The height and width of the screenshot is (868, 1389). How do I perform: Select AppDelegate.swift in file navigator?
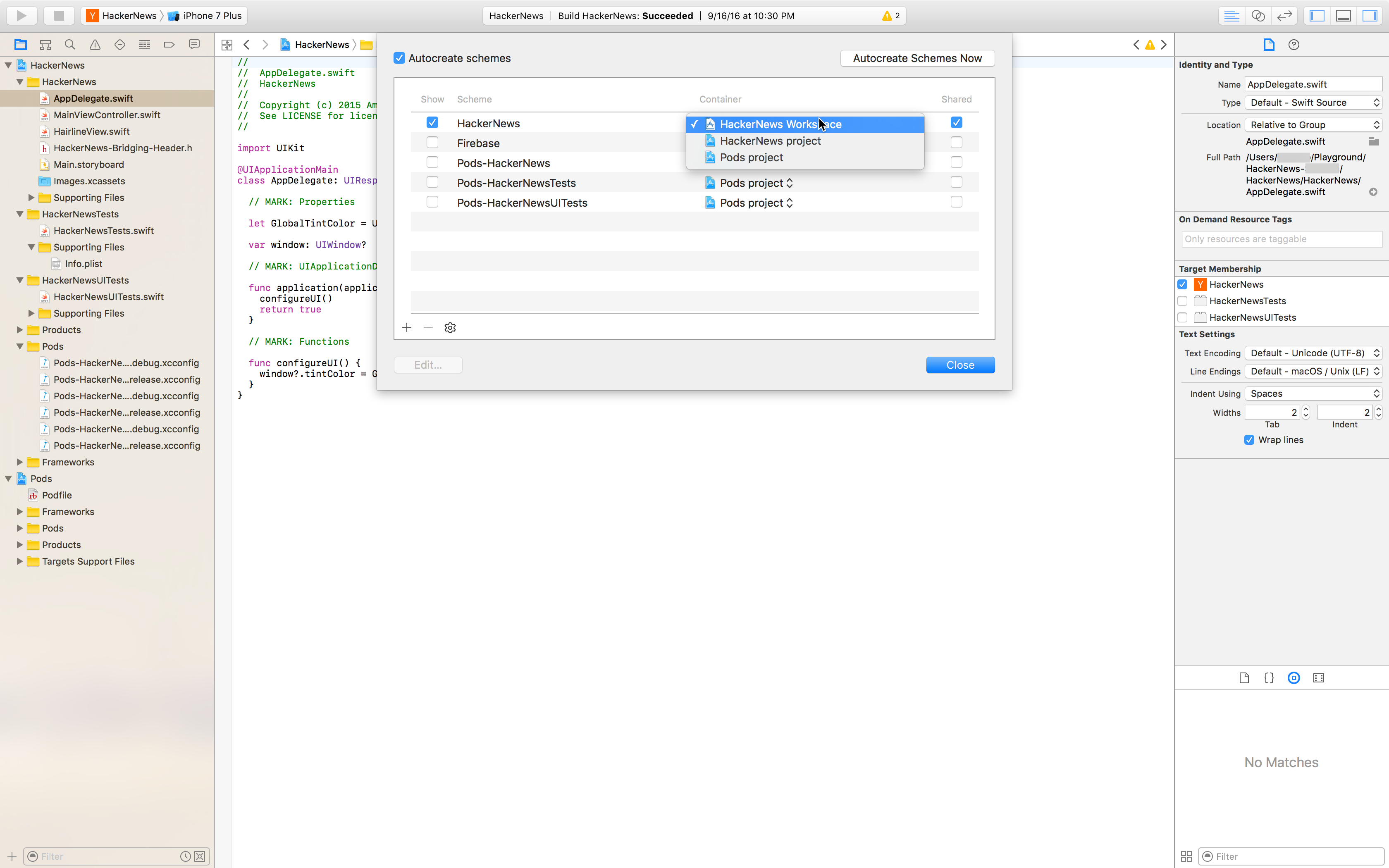pyautogui.click(x=93, y=98)
